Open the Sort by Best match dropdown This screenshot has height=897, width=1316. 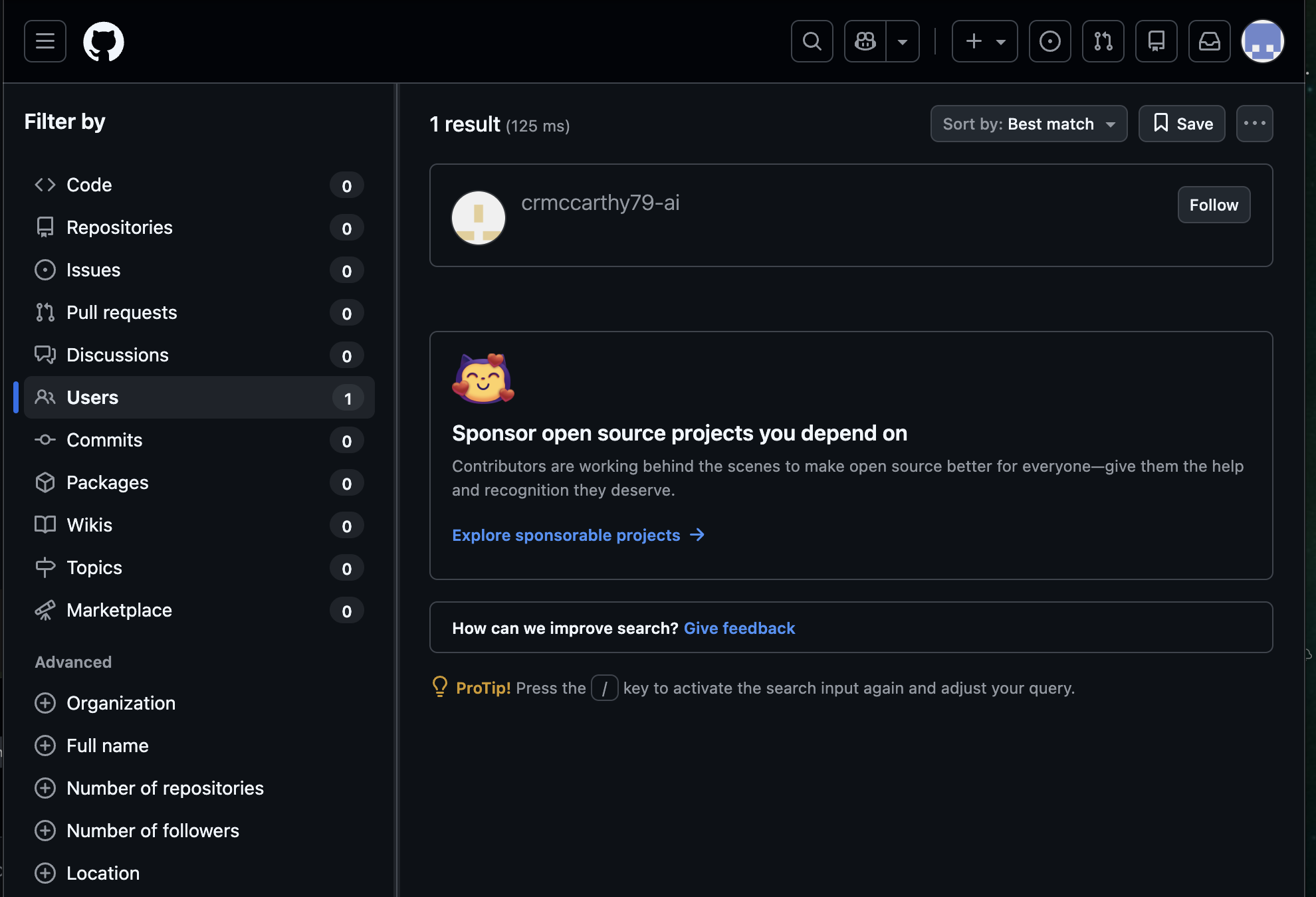tap(1029, 124)
